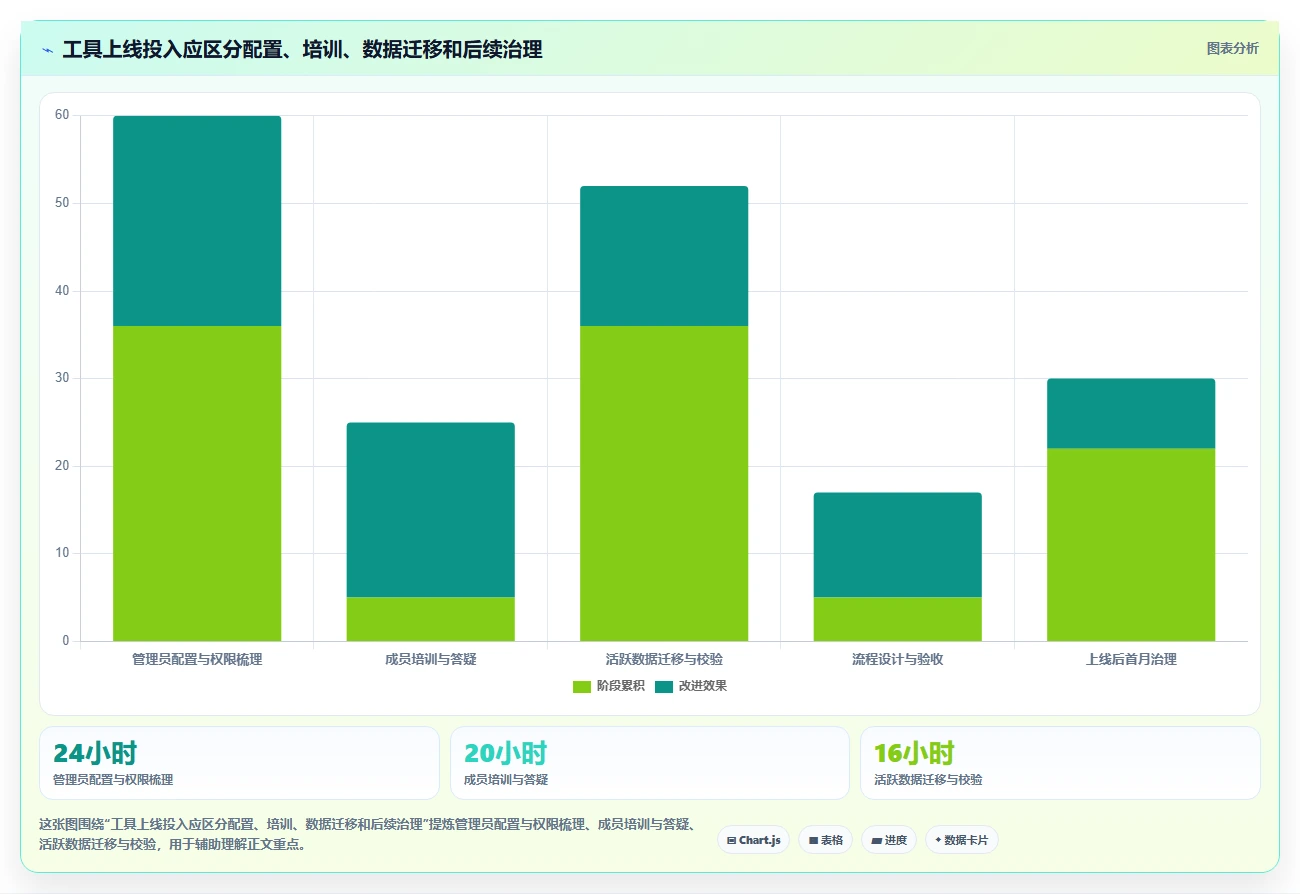
Task: Click the icon inside the 进度 chip
Action: point(876,840)
